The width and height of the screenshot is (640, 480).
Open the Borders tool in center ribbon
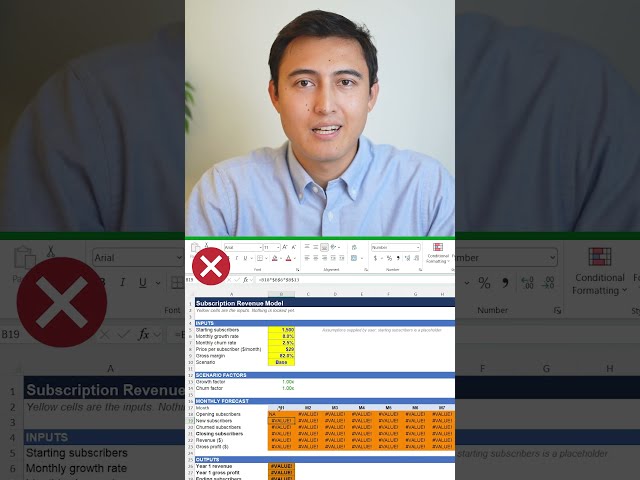[259, 258]
